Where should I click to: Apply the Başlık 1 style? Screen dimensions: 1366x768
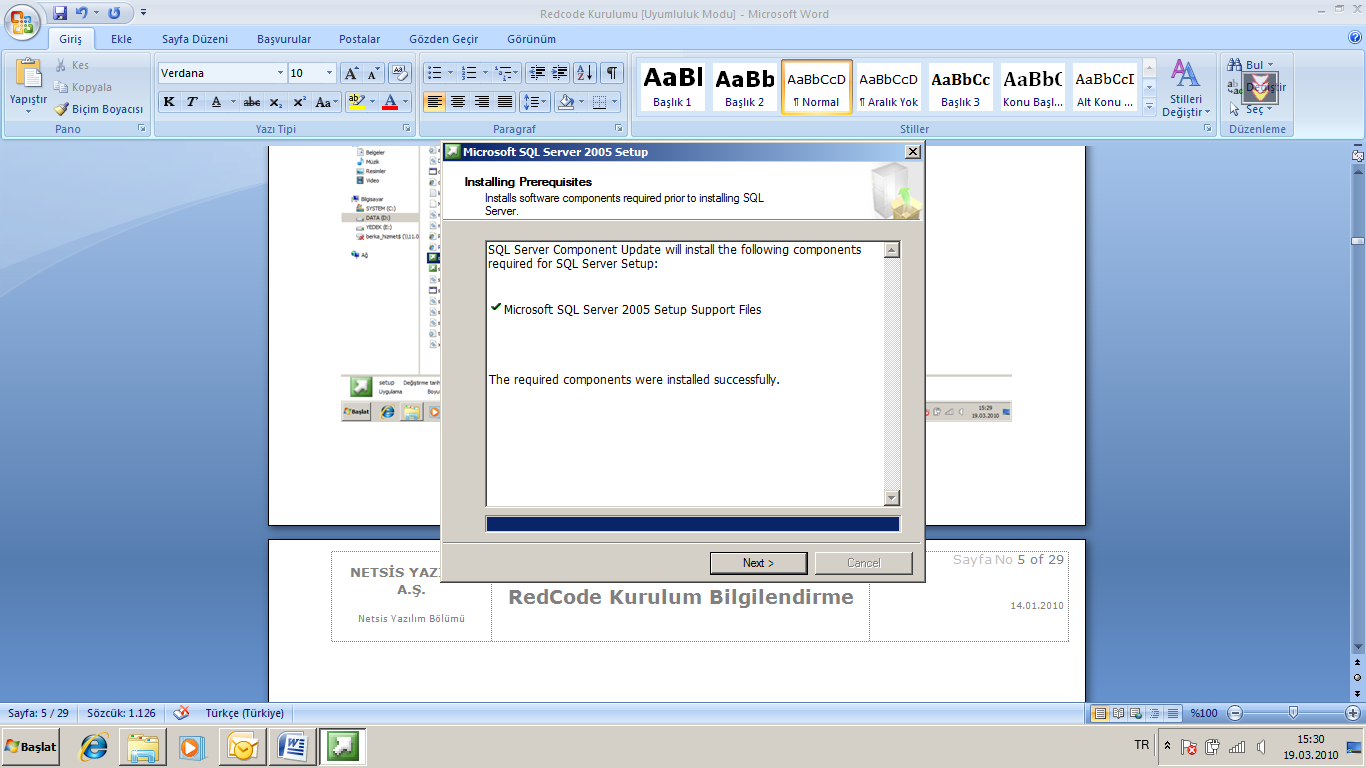click(673, 87)
